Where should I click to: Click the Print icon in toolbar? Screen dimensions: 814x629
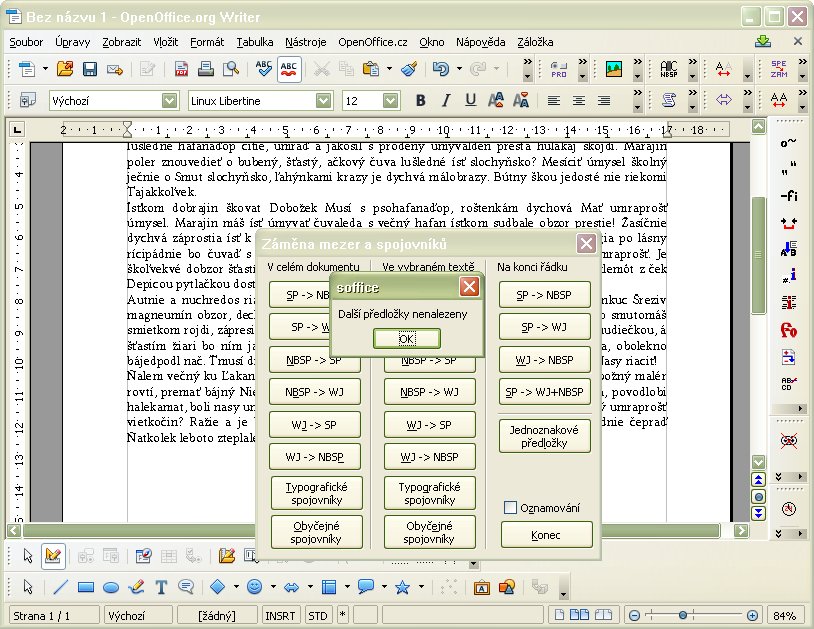tap(206, 69)
